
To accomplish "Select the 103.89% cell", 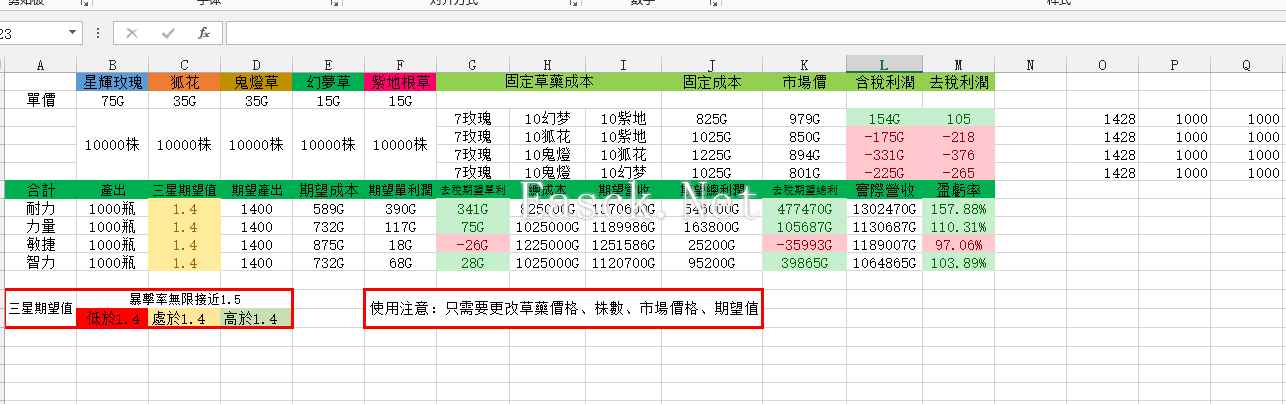I will (x=959, y=263).
